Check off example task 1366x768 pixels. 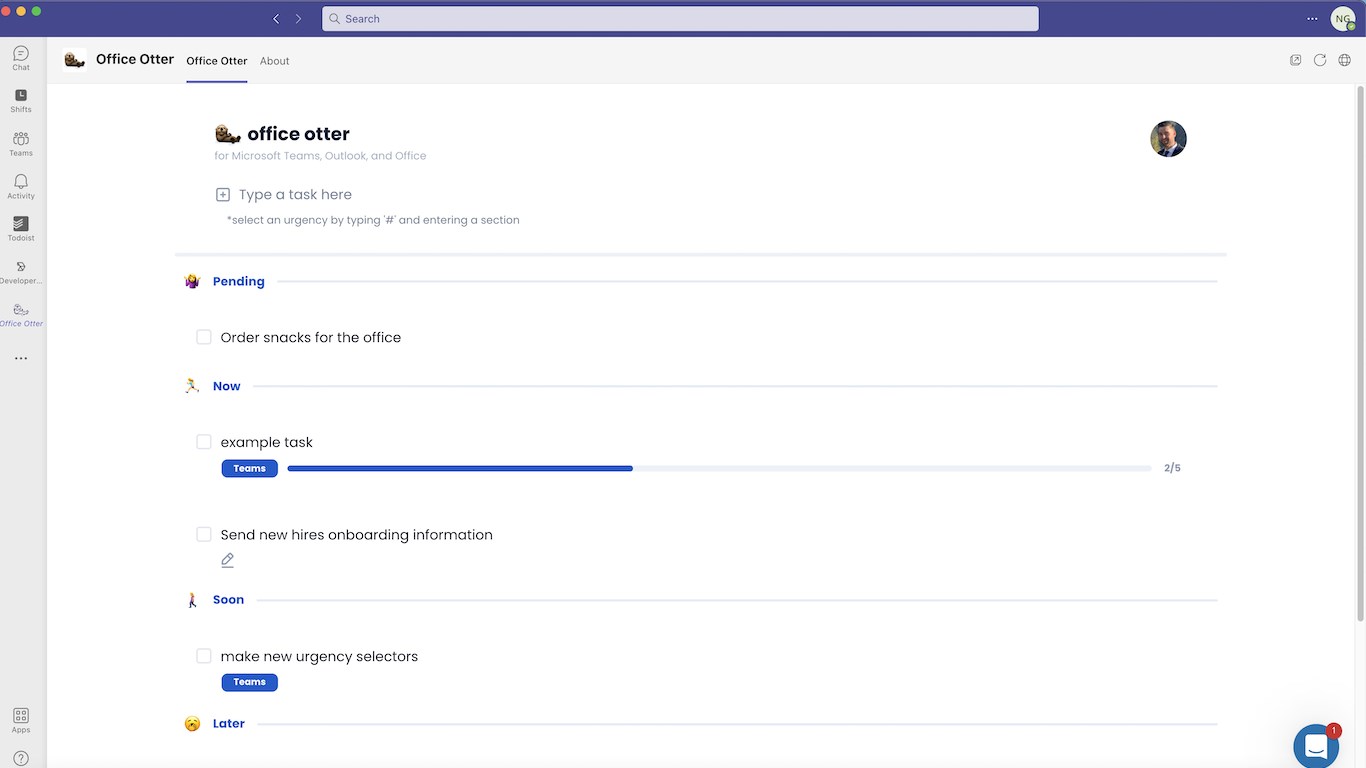pyautogui.click(x=204, y=442)
